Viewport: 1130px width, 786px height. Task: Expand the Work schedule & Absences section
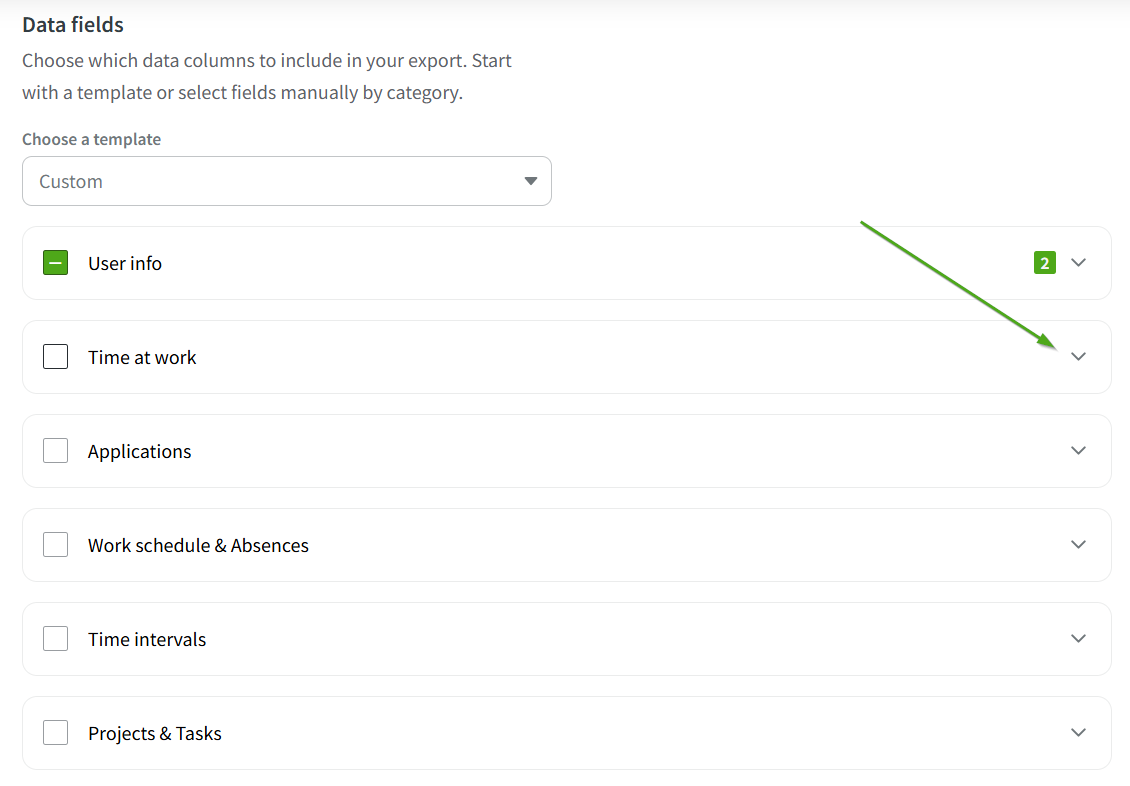tap(1079, 544)
